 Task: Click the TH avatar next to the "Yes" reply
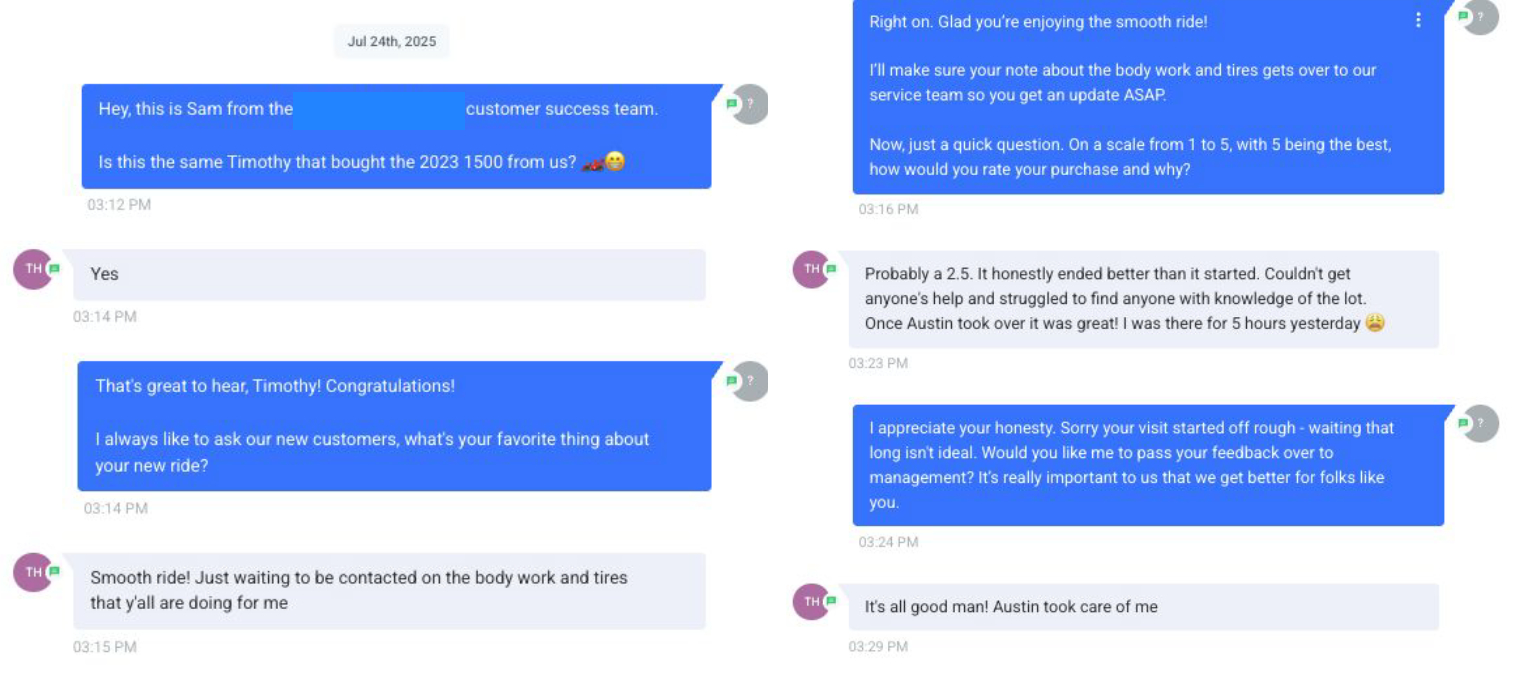click(32, 269)
